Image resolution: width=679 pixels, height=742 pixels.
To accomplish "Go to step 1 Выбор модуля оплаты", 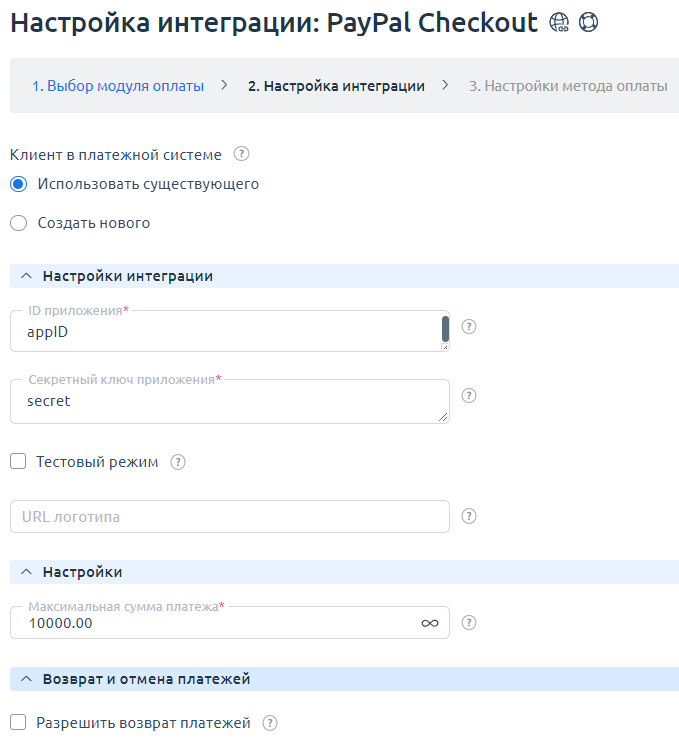I will point(118,86).
